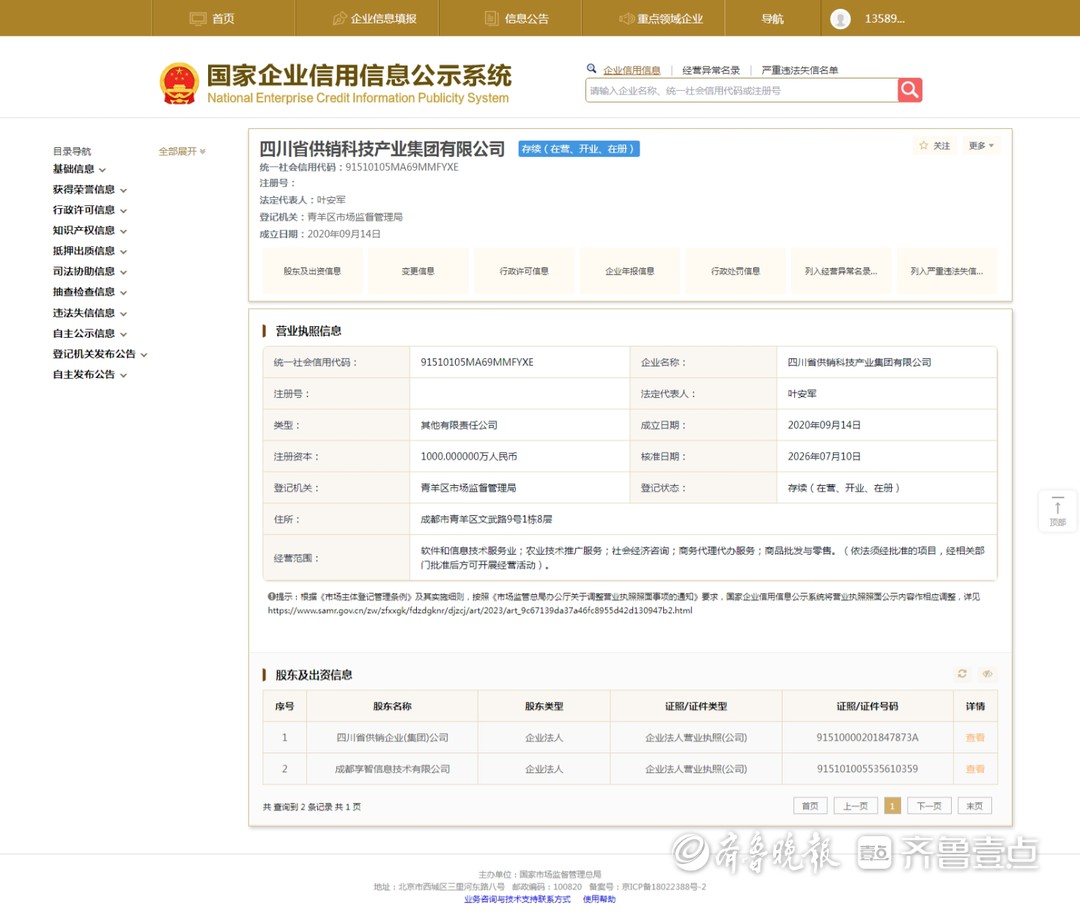Open the samr.gov.cn notice URL

480,610
